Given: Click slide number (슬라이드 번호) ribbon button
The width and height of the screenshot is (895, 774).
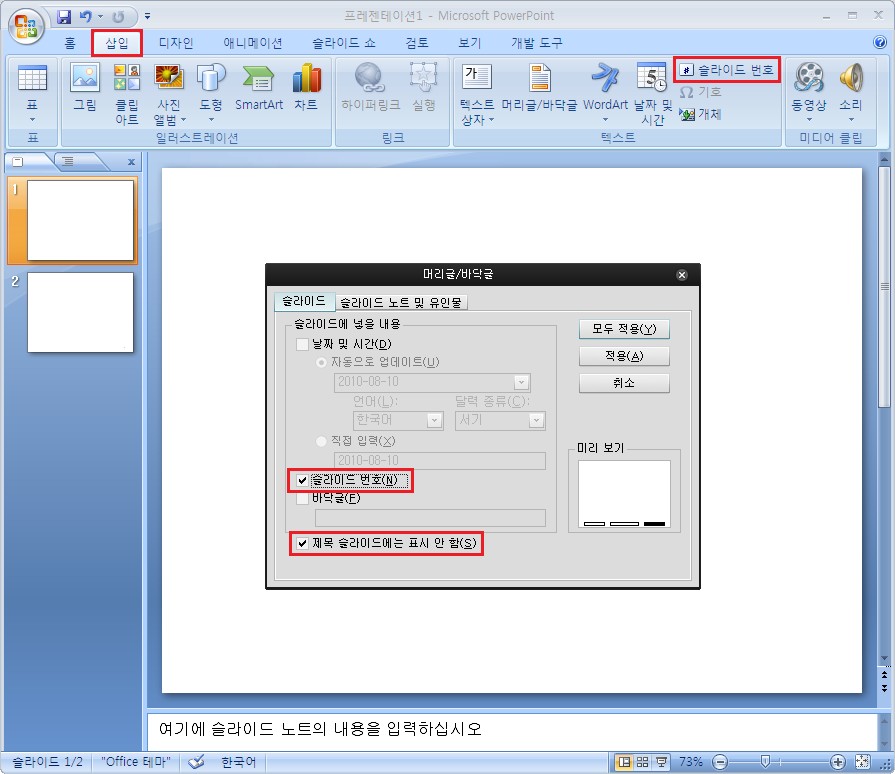Looking at the screenshot, I should [727, 70].
